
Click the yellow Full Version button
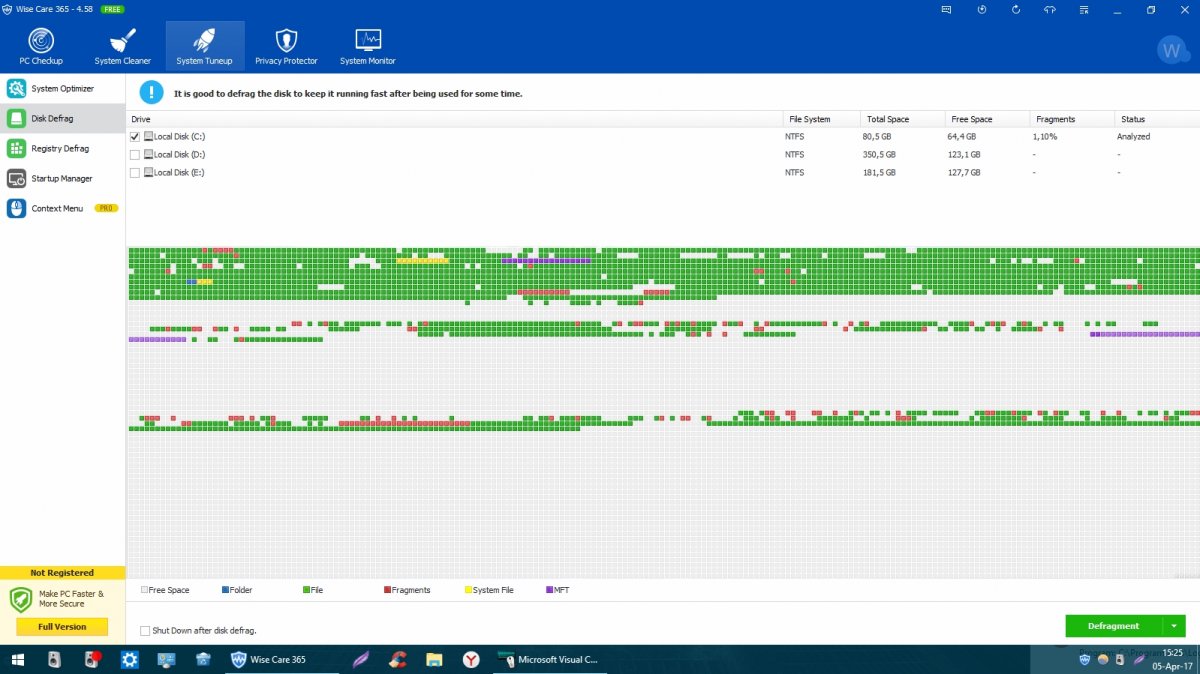[62, 627]
